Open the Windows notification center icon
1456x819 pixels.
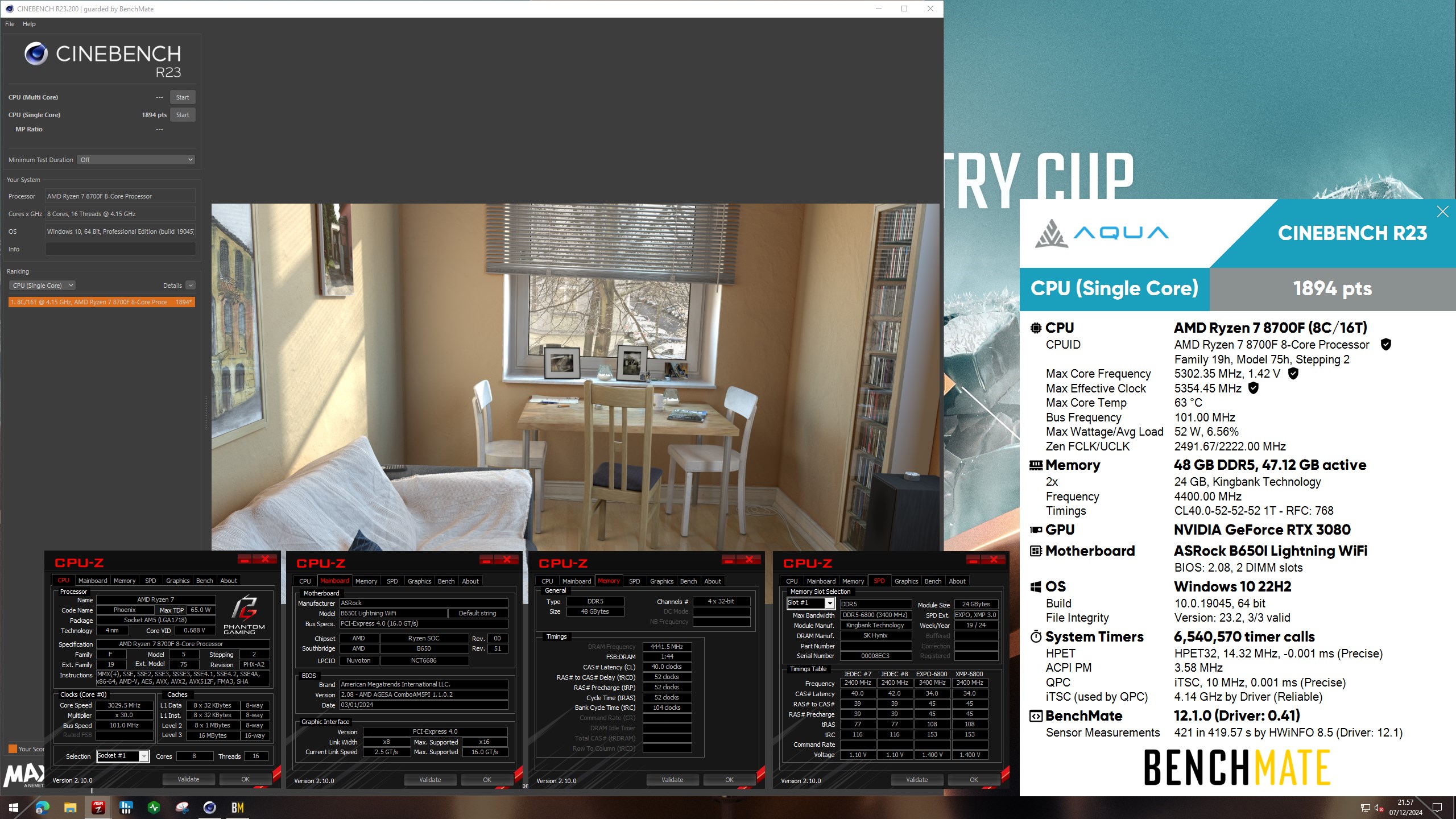(1437, 808)
